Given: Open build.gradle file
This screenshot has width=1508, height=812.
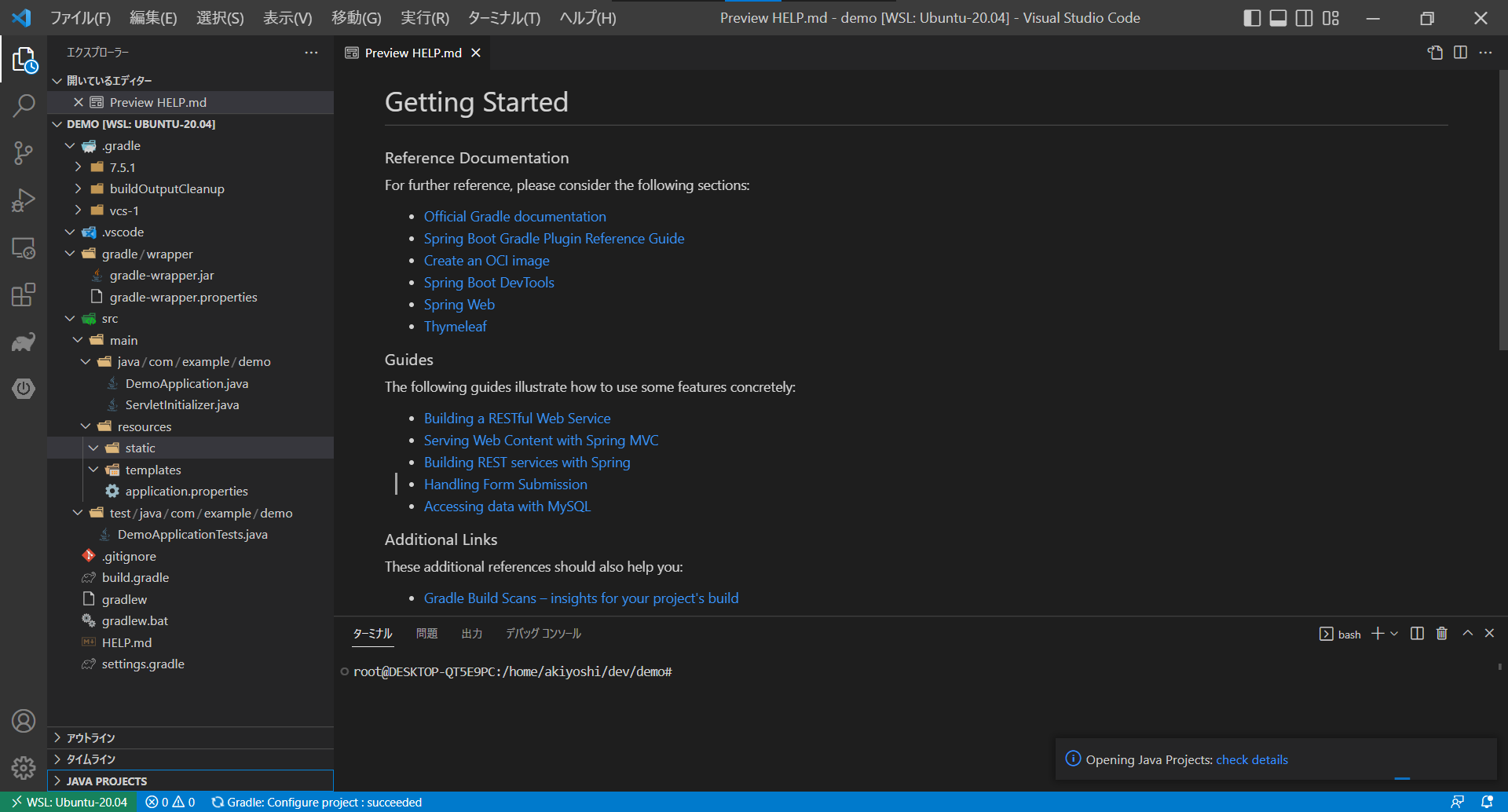Looking at the screenshot, I should (x=190, y=577).
